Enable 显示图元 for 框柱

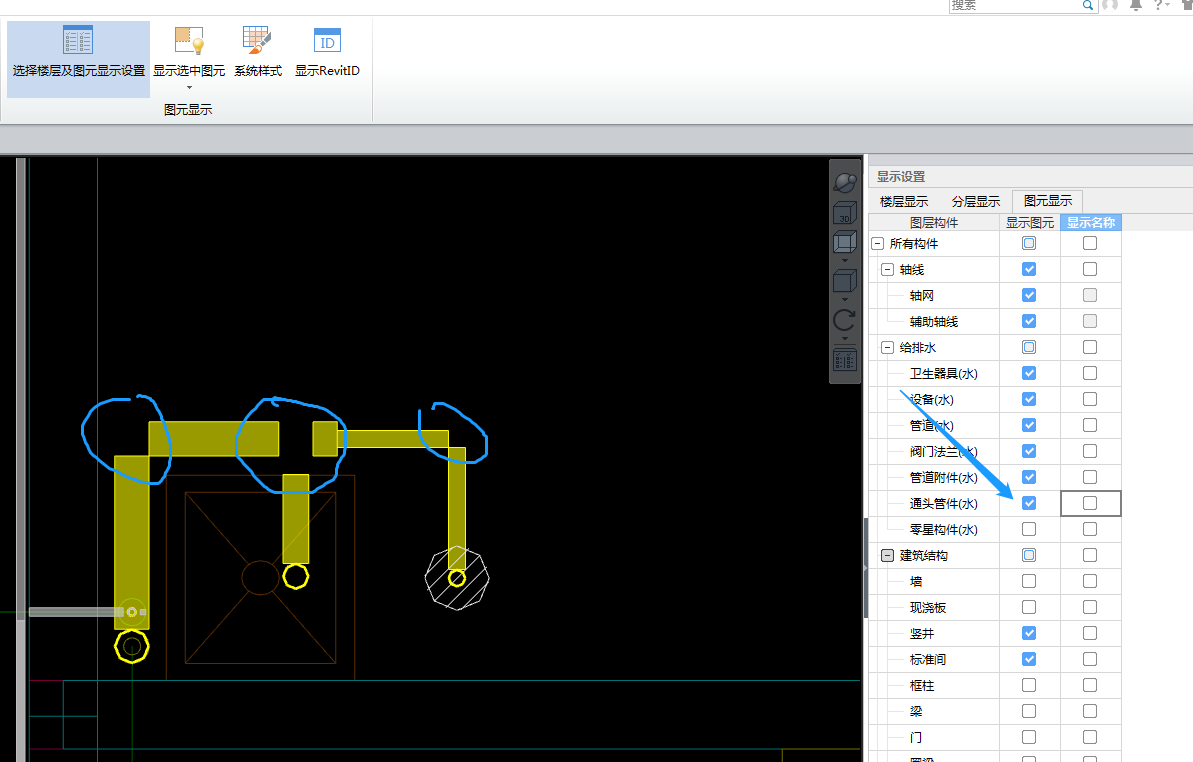tap(1029, 684)
